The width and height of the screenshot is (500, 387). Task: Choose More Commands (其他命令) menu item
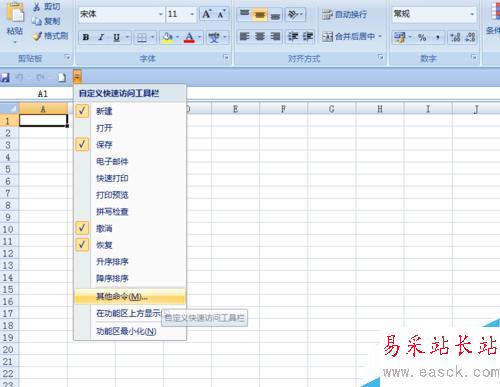[x=130, y=296]
